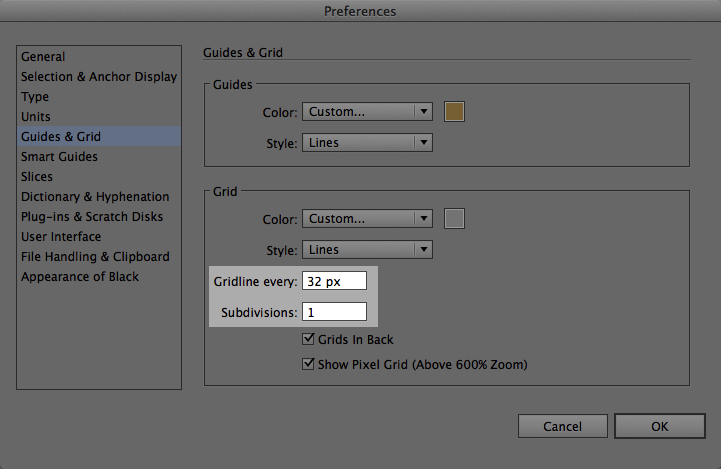This screenshot has height=469, width=721.
Task: Select Dictionary & Hyphenation category
Action: tap(99, 197)
